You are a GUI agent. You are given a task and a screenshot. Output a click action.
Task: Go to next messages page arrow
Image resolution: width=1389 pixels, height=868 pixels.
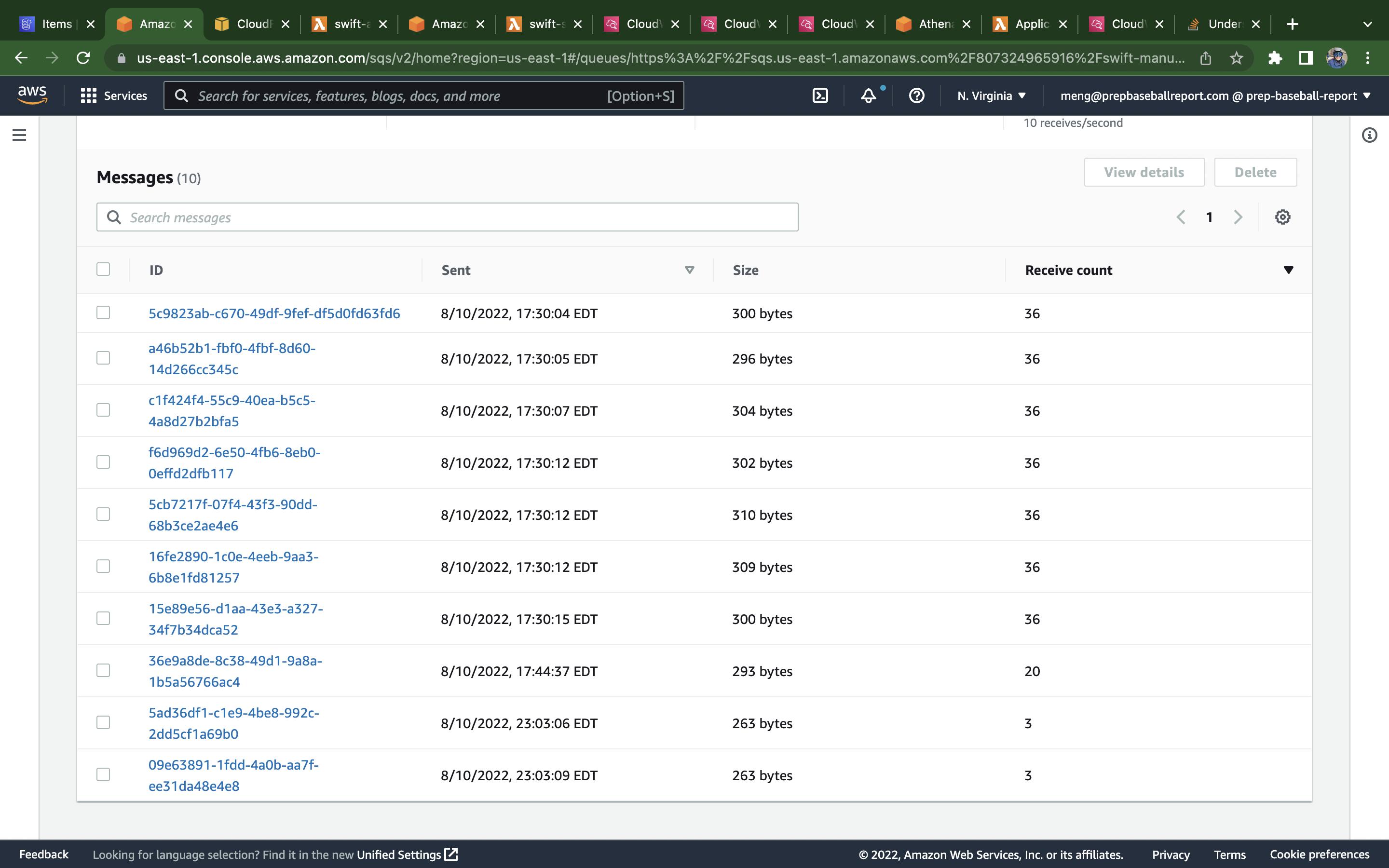pos(1238,217)
